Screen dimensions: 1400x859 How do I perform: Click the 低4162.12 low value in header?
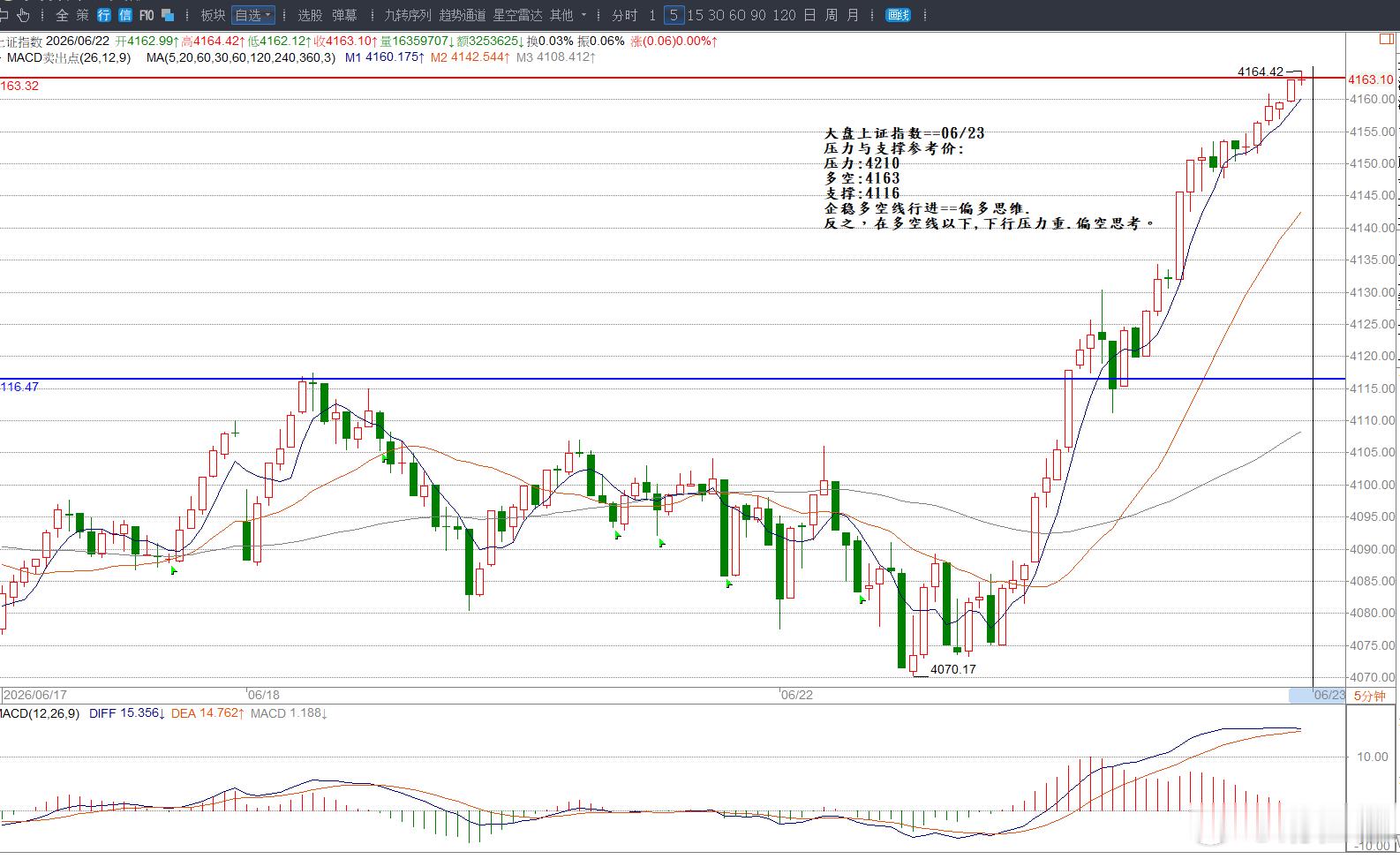280,41
